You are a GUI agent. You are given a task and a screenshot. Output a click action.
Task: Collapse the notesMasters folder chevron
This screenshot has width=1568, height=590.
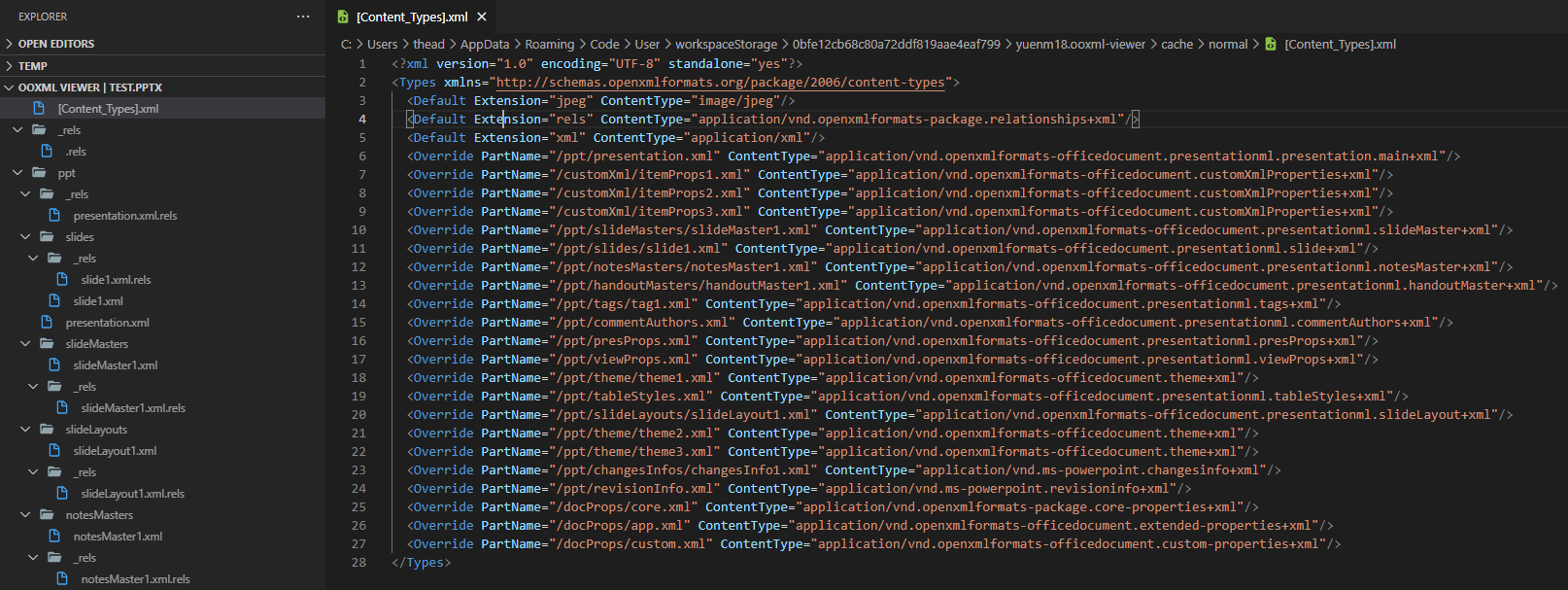25,515
